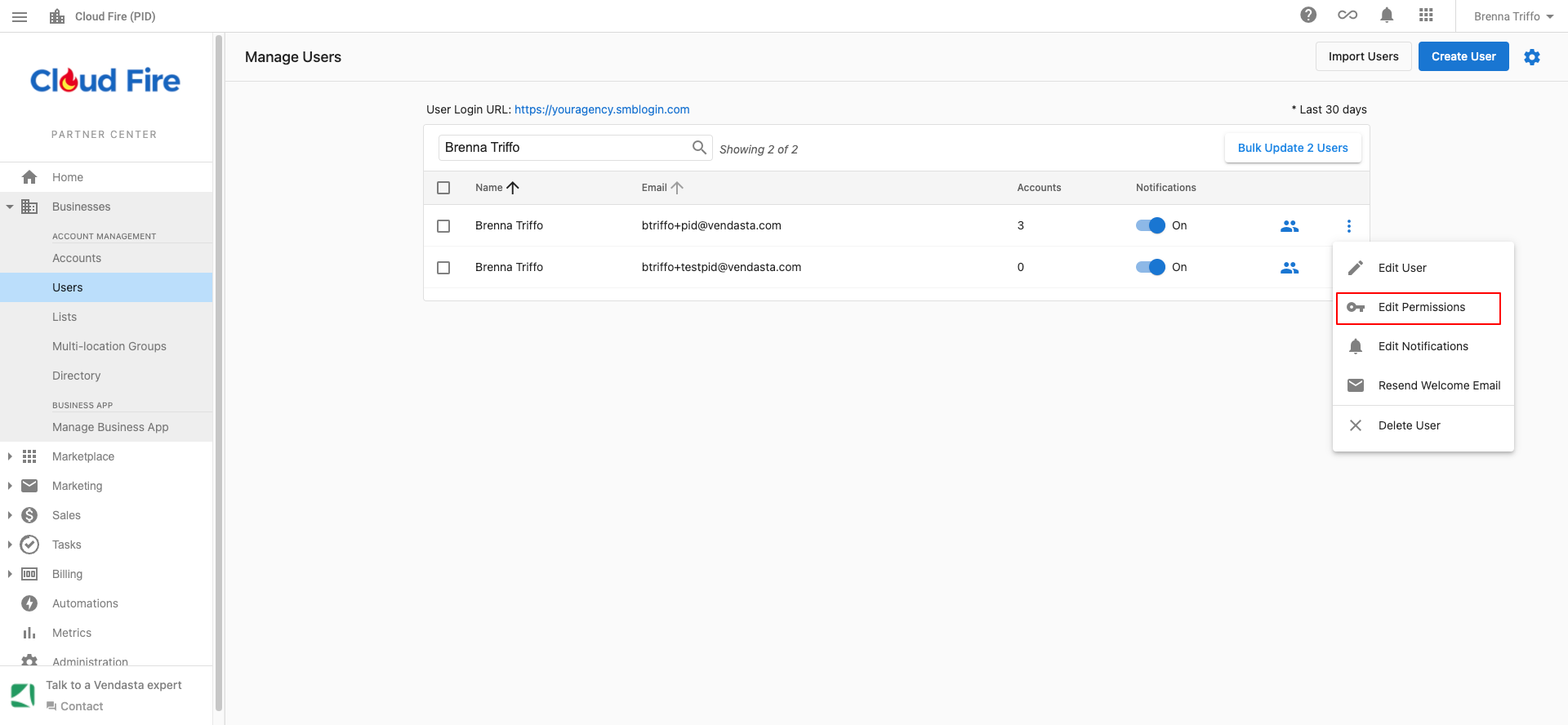
Task: Open the help question mark icon
Action: click(x=1308, y=15)
